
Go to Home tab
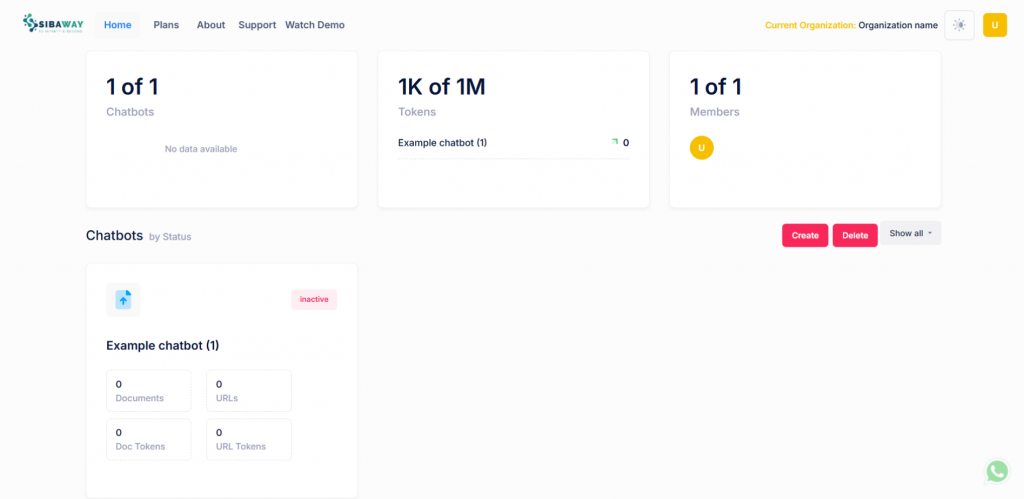(x=118, y=25)
